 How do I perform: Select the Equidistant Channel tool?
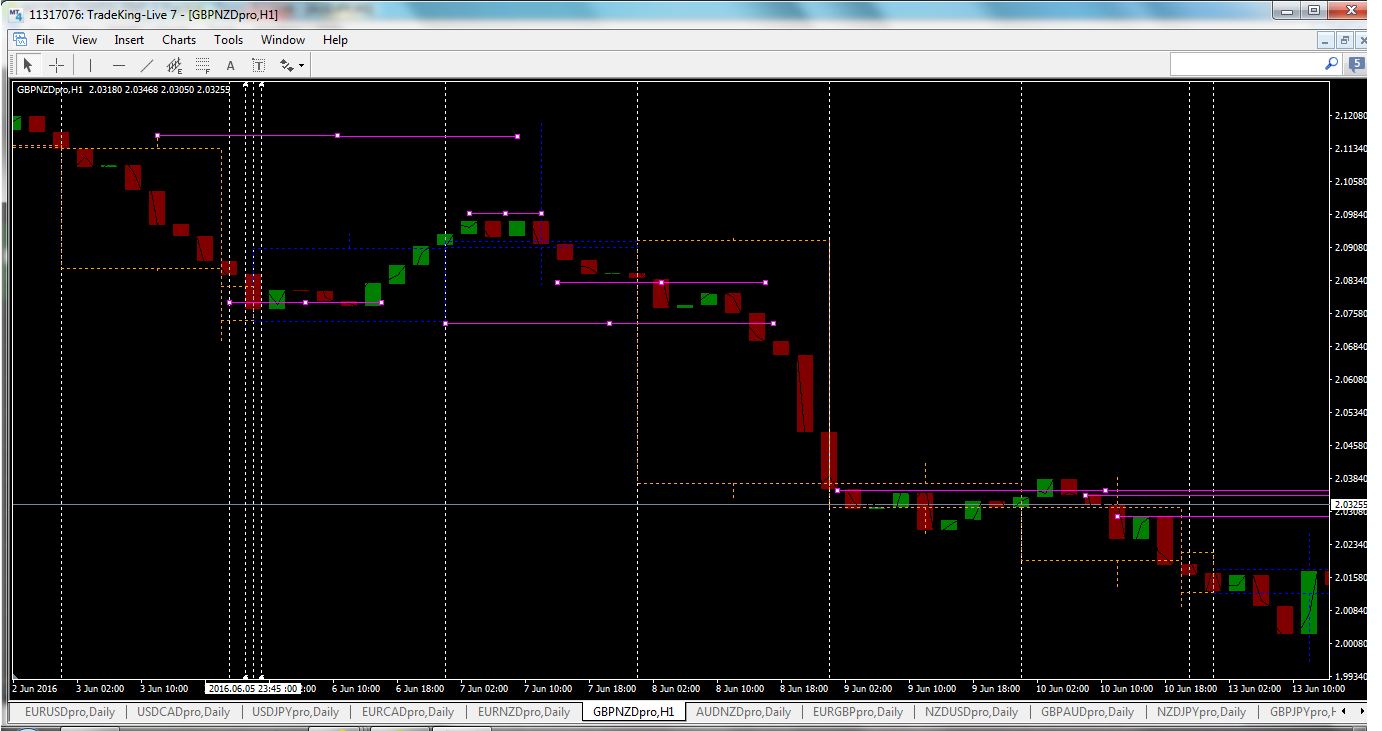[x=173, y=64]
